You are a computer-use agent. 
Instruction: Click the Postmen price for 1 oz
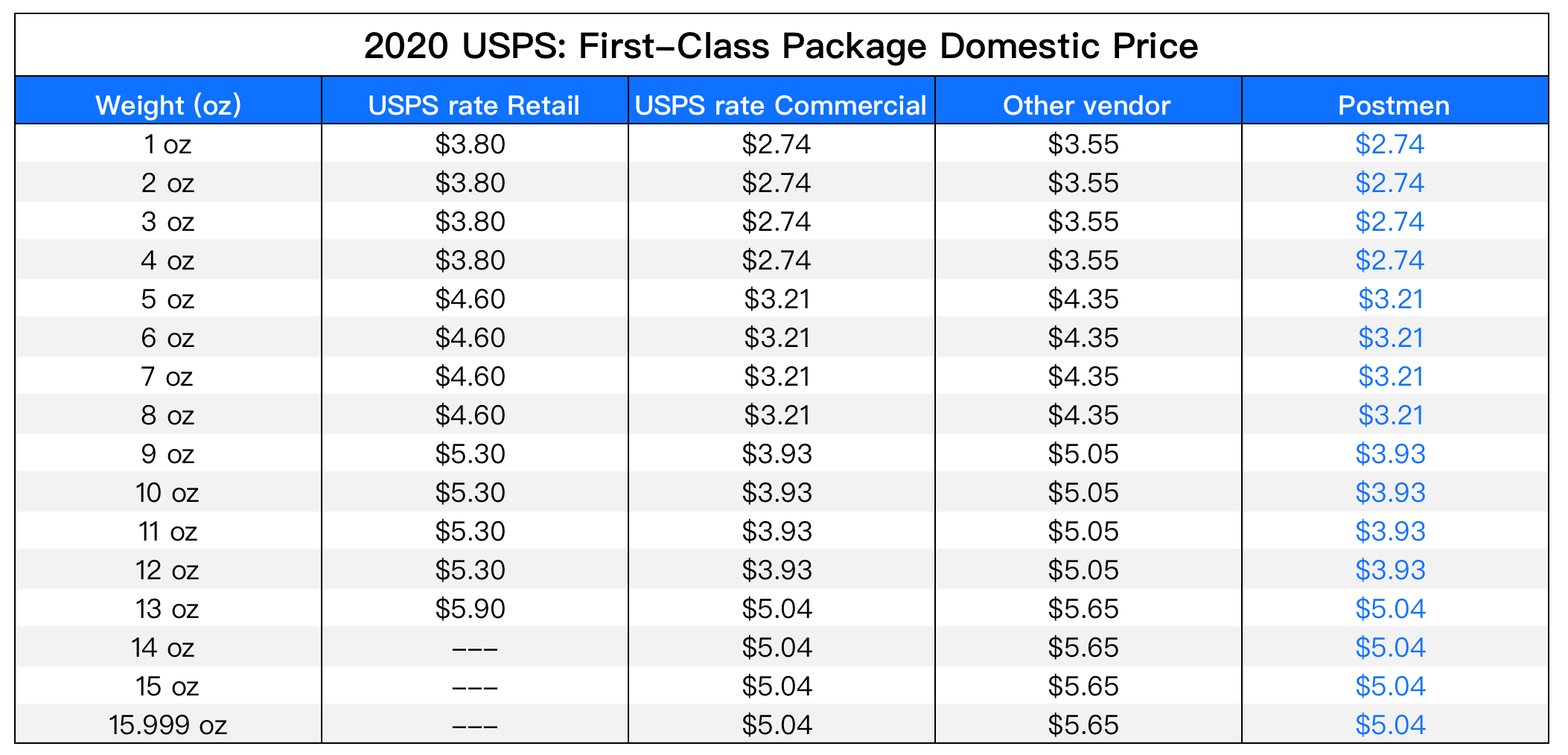[x=1389, y=144]
